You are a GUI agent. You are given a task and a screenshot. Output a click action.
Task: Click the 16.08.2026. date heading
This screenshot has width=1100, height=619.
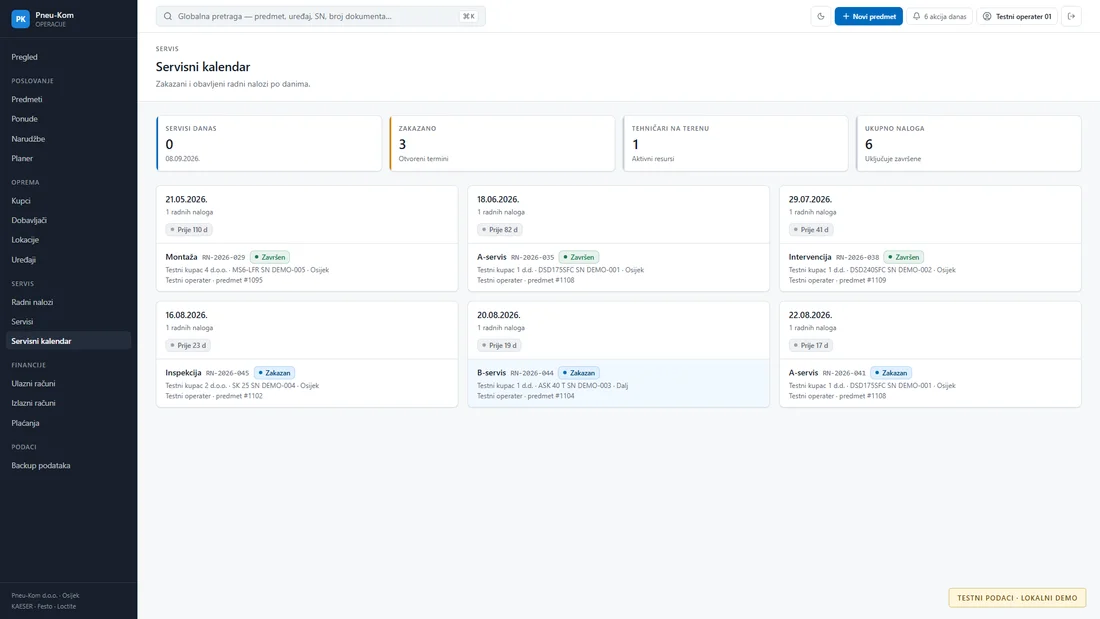[x=187, y=315]
